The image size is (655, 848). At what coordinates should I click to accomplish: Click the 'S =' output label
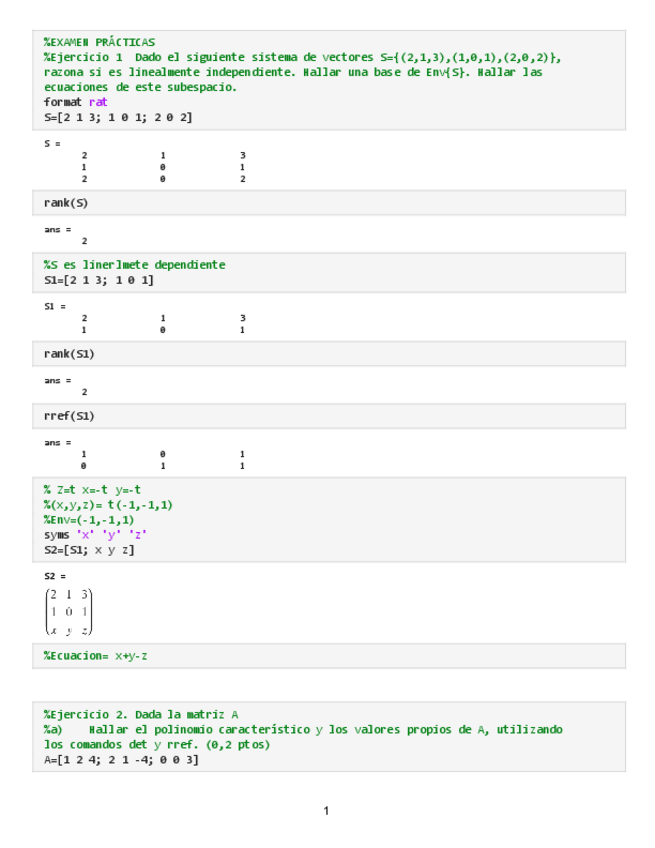[52, 144]
